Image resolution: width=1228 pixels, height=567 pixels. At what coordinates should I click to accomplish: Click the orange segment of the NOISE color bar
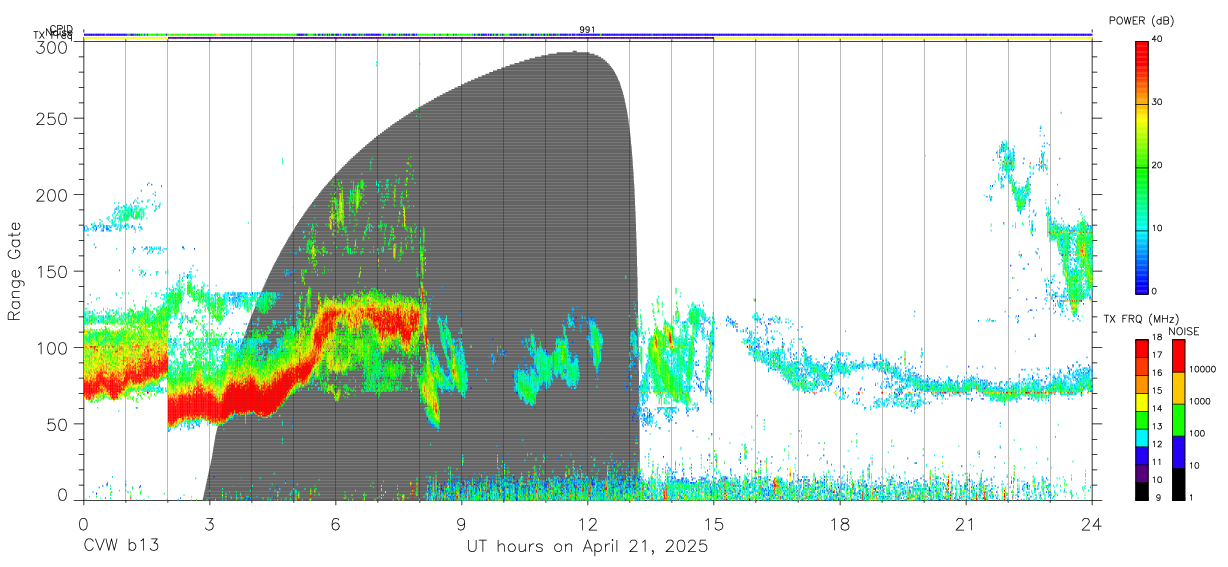(1178, 388)
